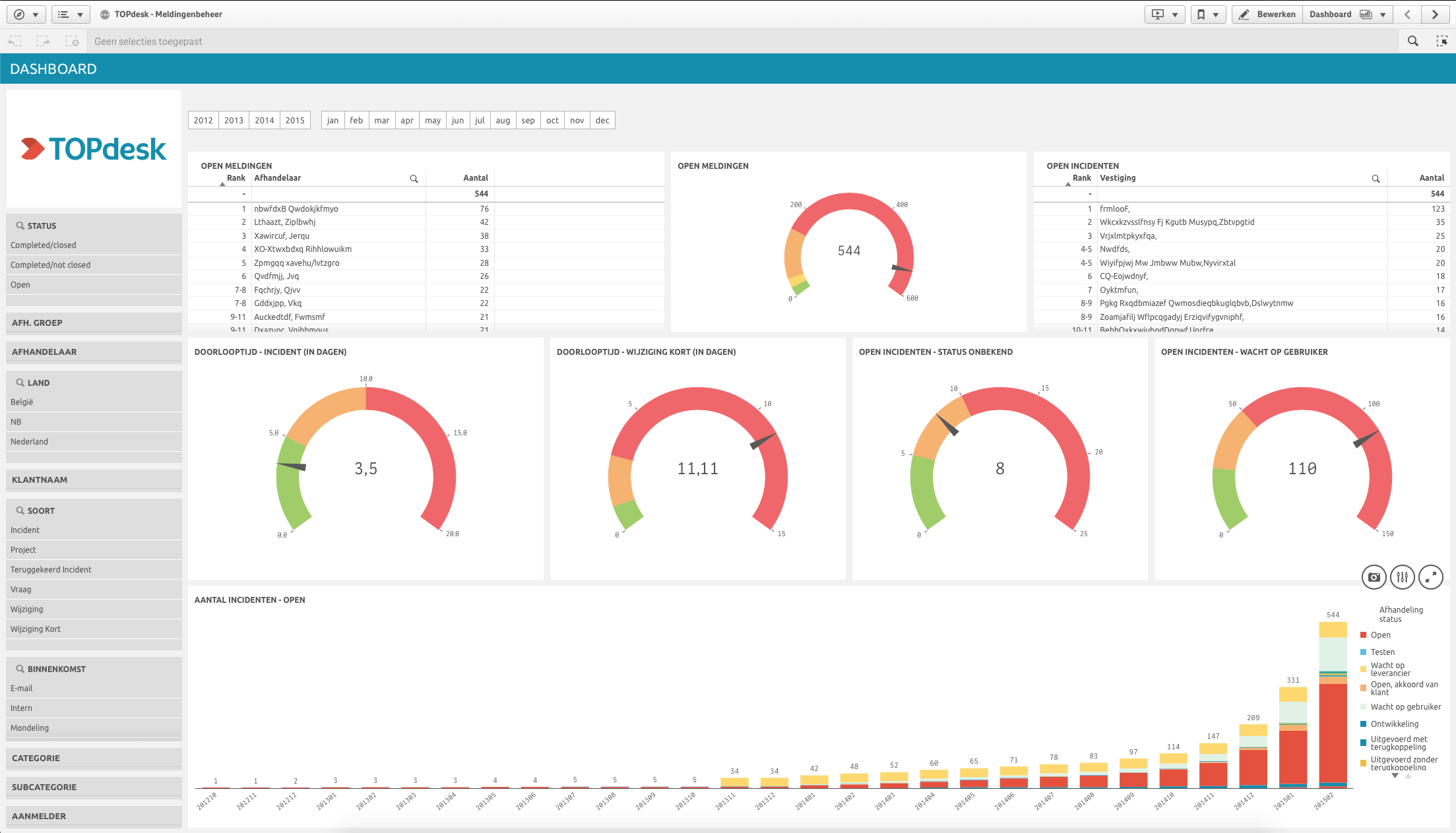Click the Ontwikkeling legend color swatch
Screen dimensions: 1456x833
tap(1363, 724)
